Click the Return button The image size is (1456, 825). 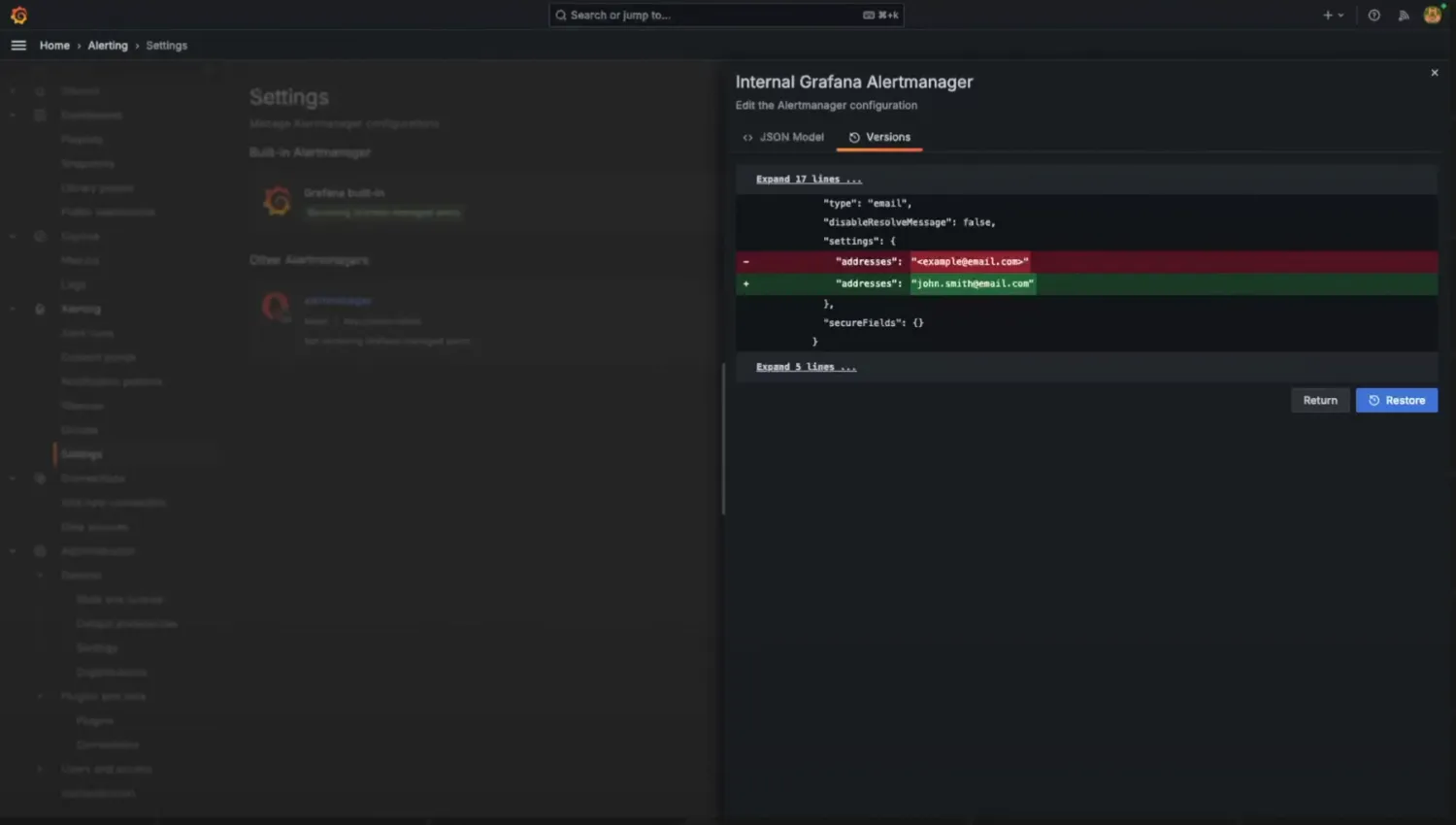pos(1320,400)
